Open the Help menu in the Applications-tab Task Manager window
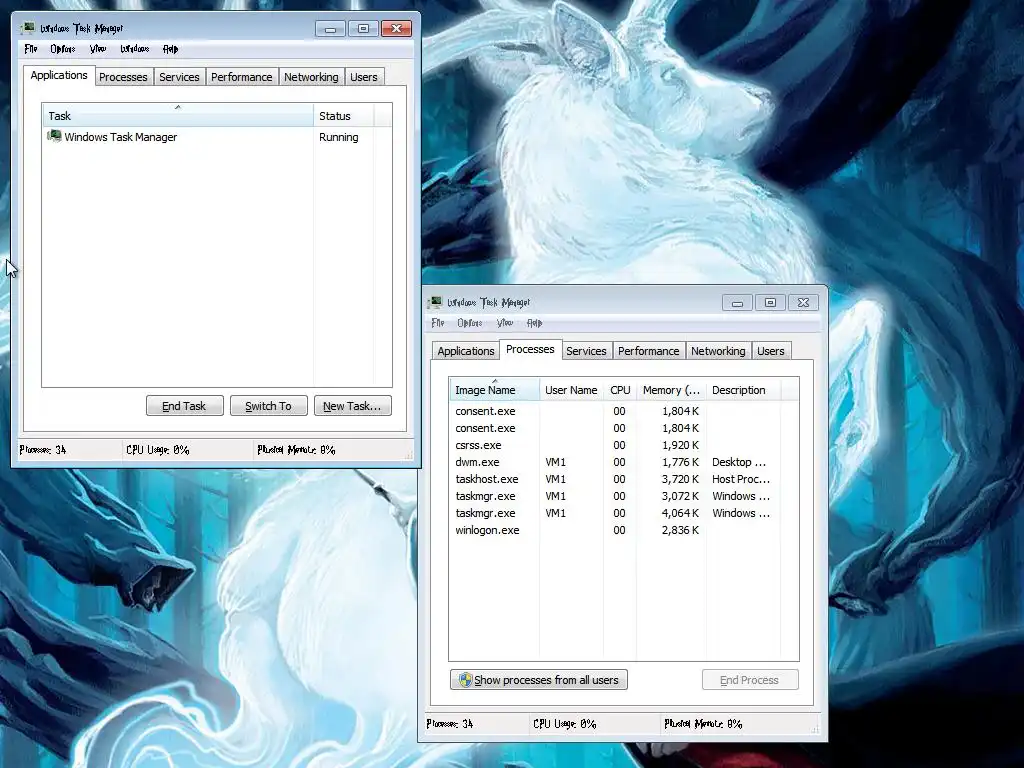The image size is (1024, 768). click(170, 49)
